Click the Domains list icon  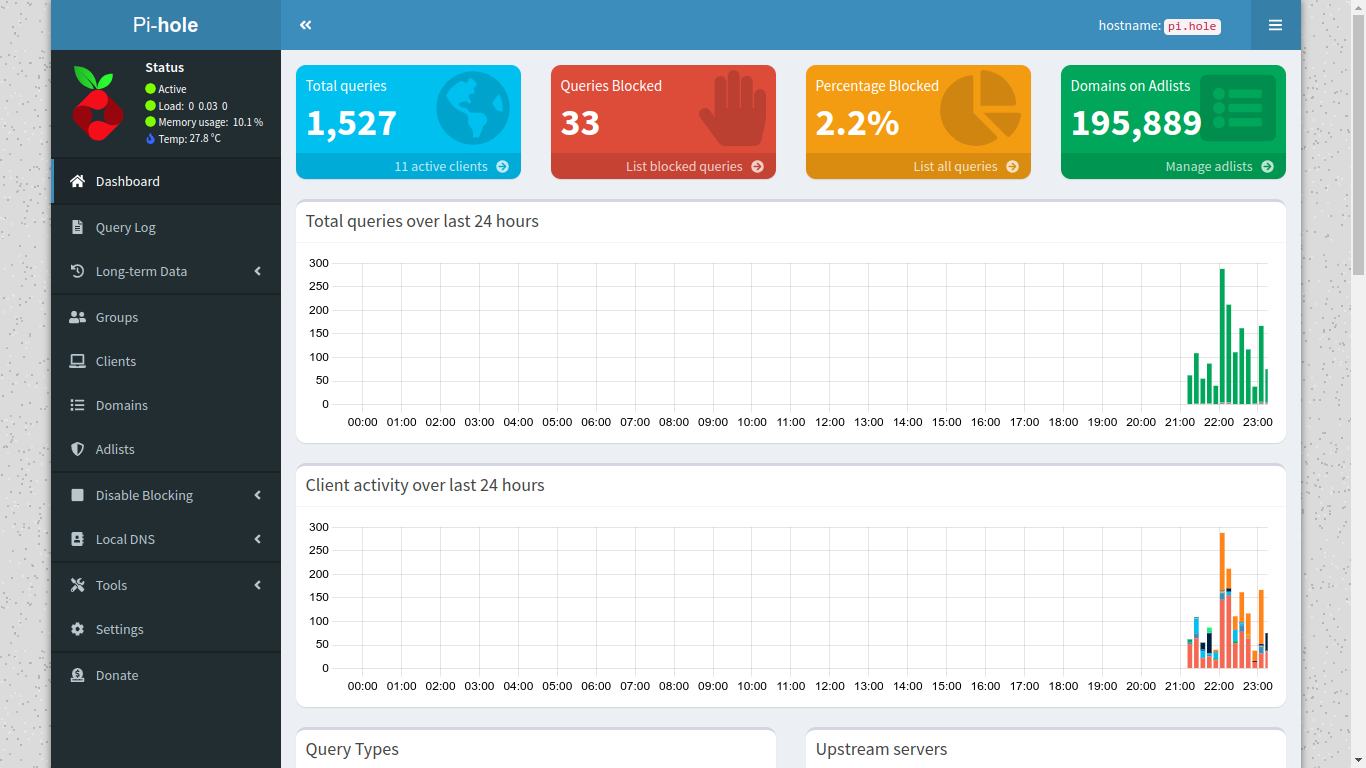point(77,405)
